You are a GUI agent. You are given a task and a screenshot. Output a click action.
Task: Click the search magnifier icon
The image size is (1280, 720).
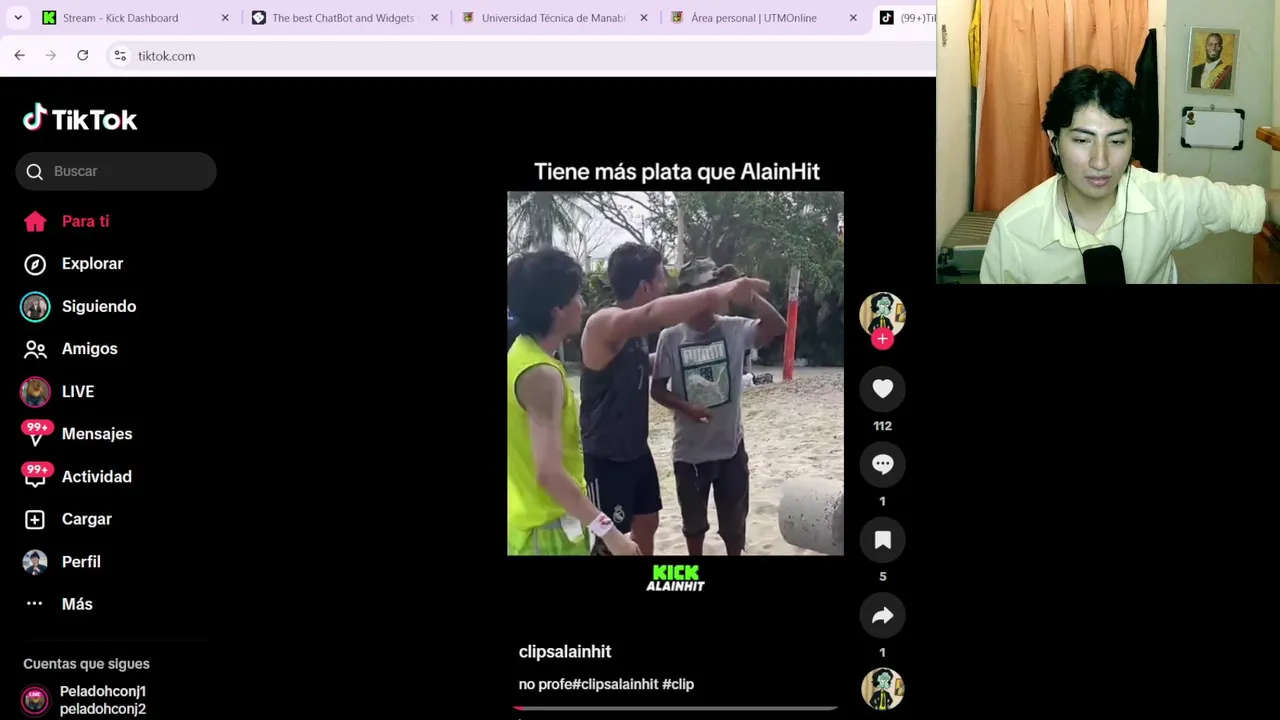point(35,171)
